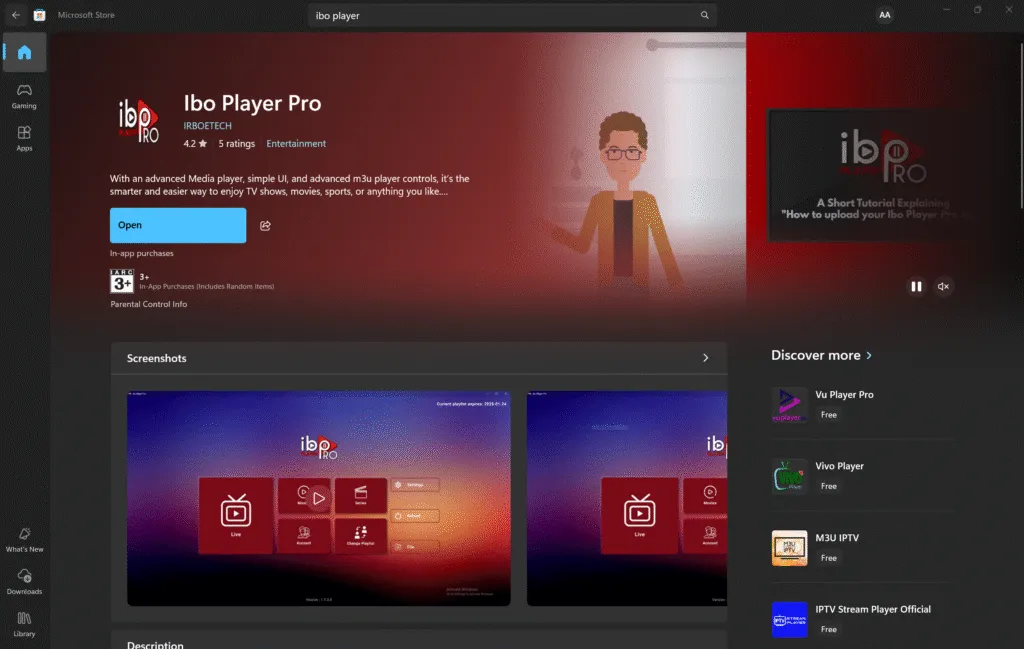This screenshot has height=649, width=1024.
Task: Click the Discover more heading
Action: pyautogui.click(x=815, y=355)
